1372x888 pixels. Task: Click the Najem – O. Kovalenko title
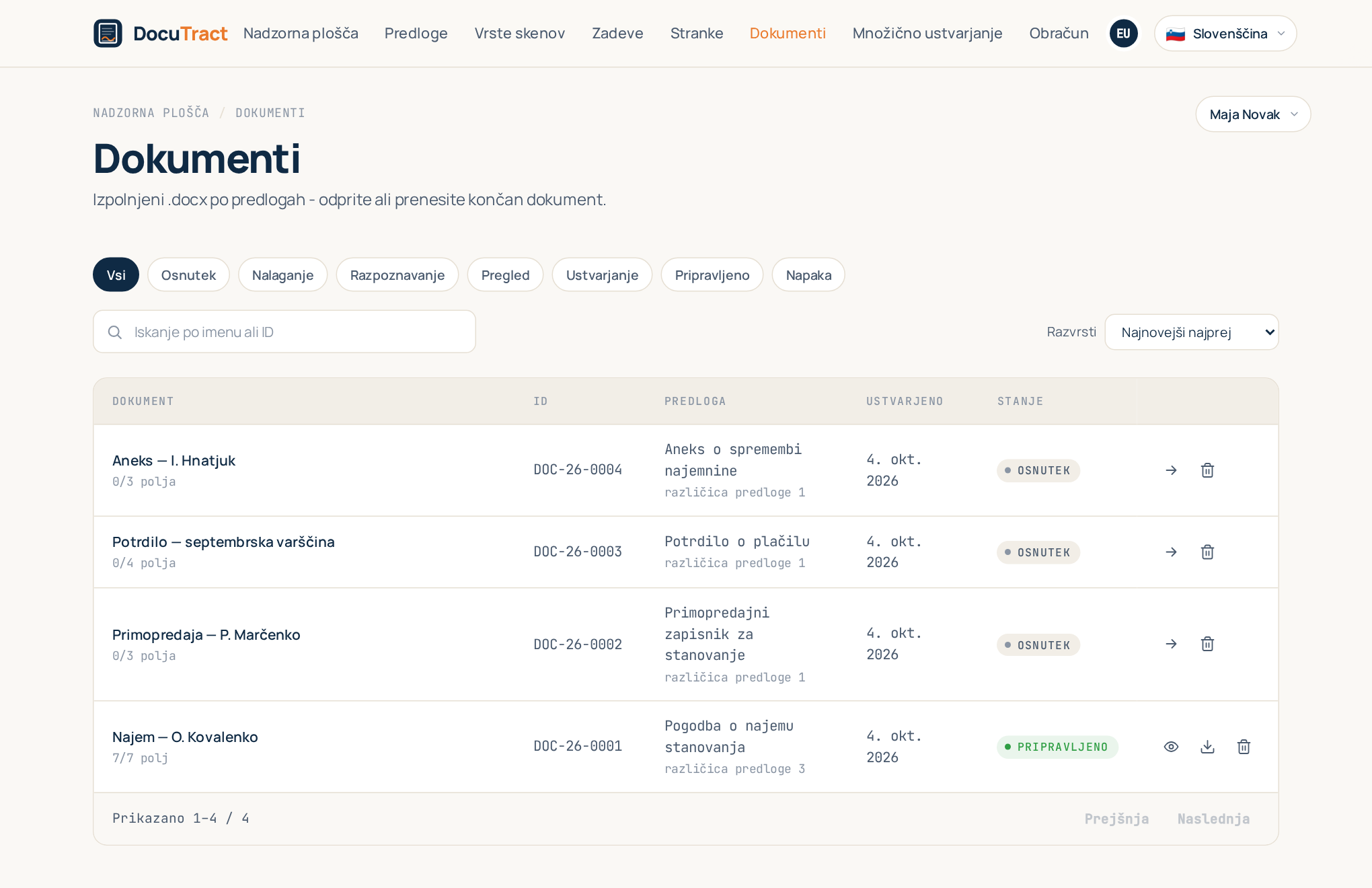pyautogui.click(x=185, y=737)
